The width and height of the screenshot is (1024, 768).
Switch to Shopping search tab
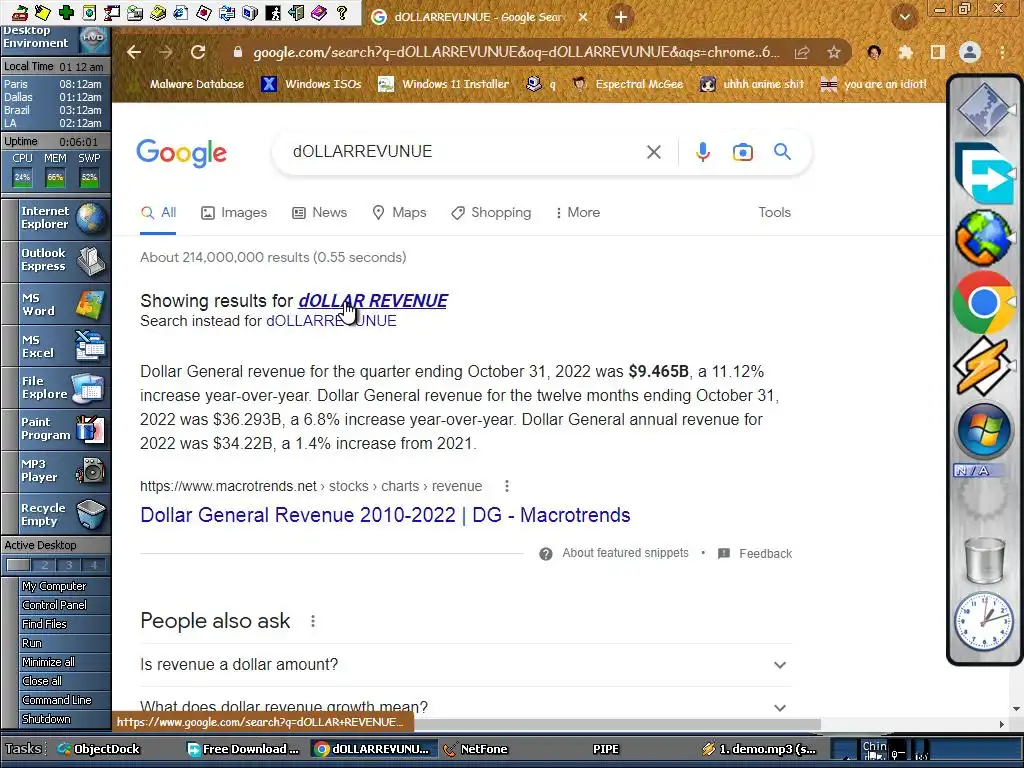[x=491, y=213]
